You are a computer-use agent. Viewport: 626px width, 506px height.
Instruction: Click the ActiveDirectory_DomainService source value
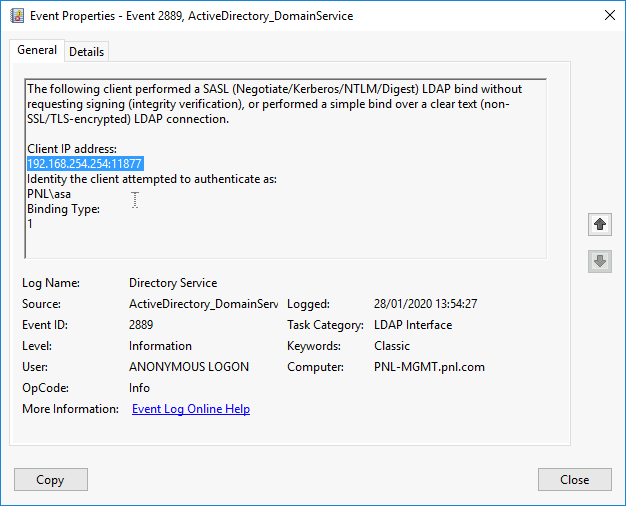pos(203,304)
